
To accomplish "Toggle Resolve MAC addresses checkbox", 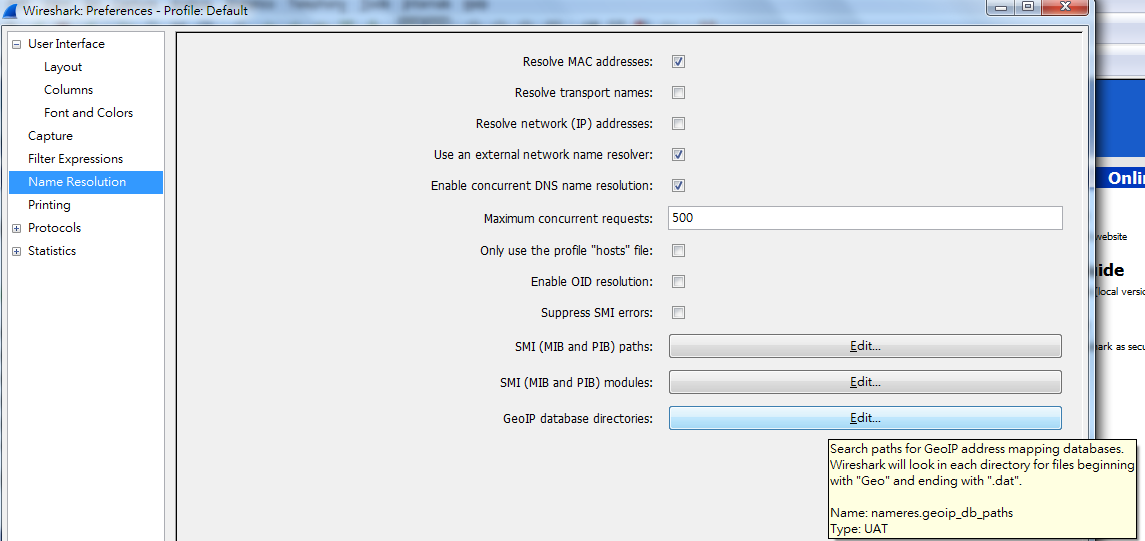I will click(x=678, y=62).
